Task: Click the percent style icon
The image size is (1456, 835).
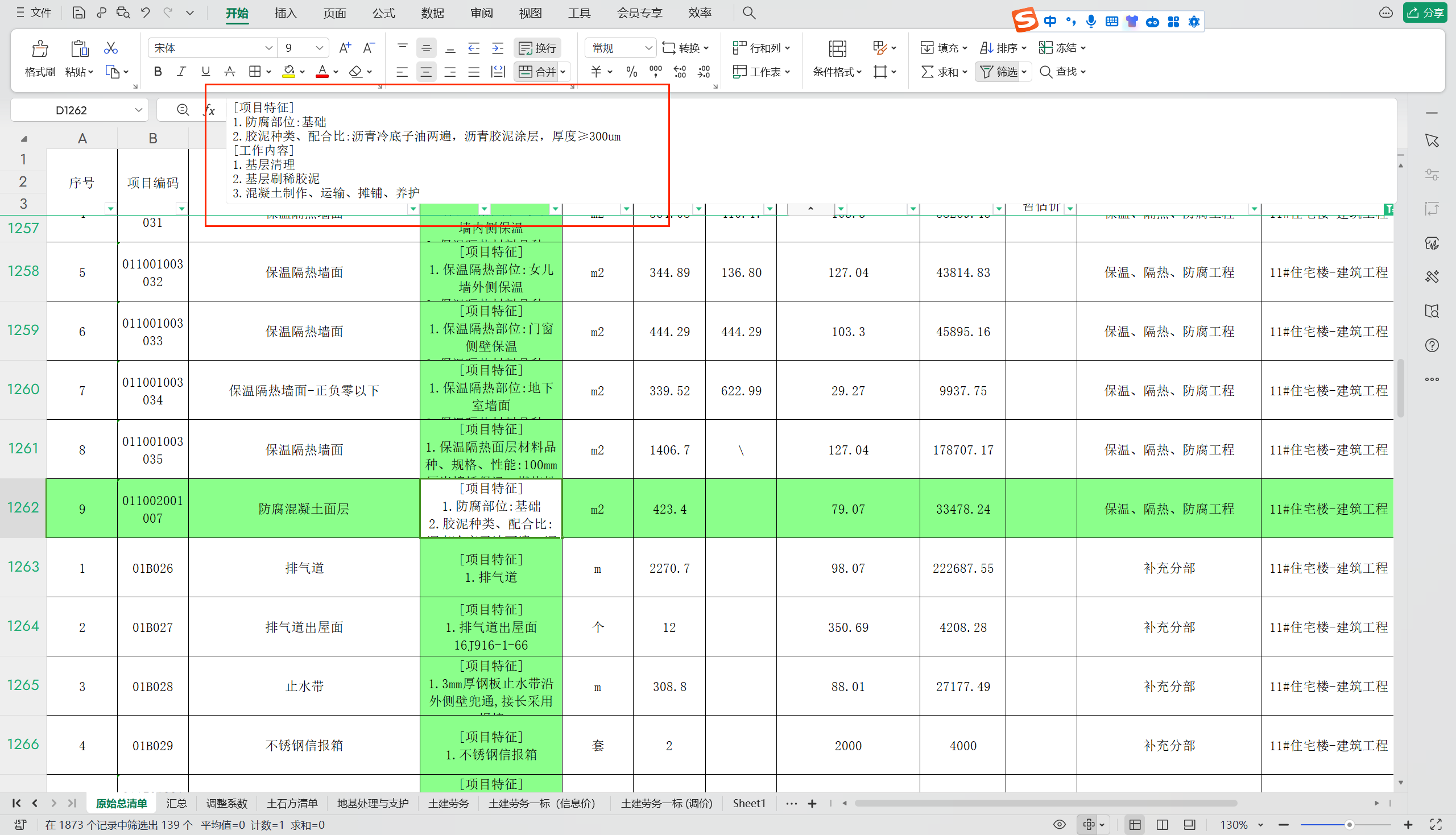Action: (x=631, y=72)
